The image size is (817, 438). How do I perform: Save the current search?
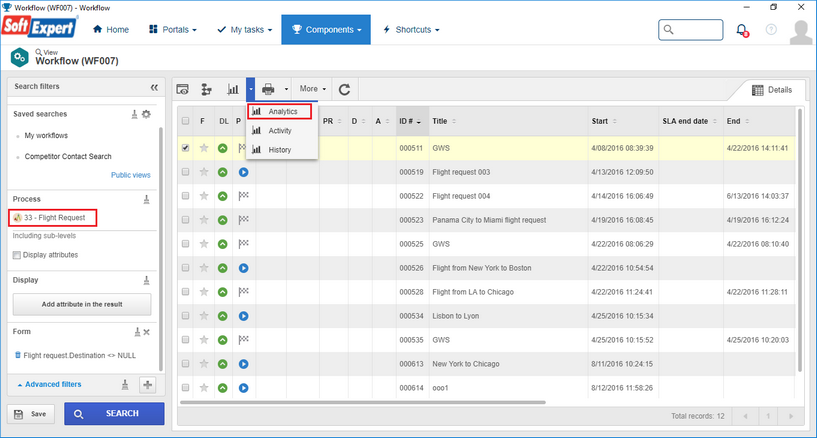[x=31, y=414]
